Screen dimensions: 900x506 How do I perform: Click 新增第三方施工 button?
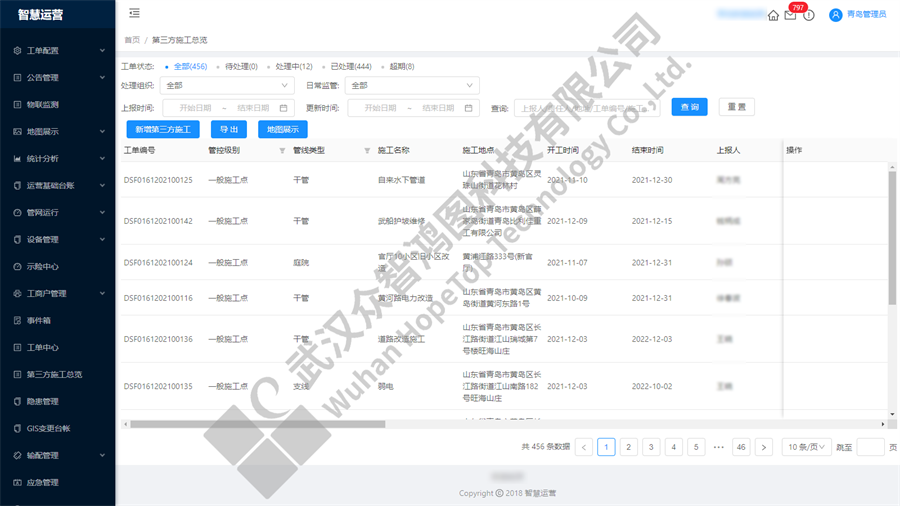pos(163,129)
